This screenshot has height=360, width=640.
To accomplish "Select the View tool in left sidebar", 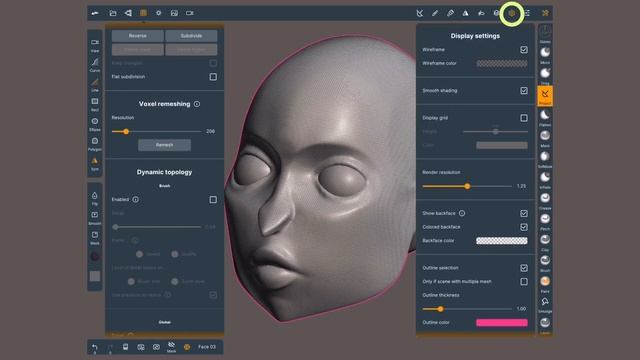I will click(x=95, y=45).
